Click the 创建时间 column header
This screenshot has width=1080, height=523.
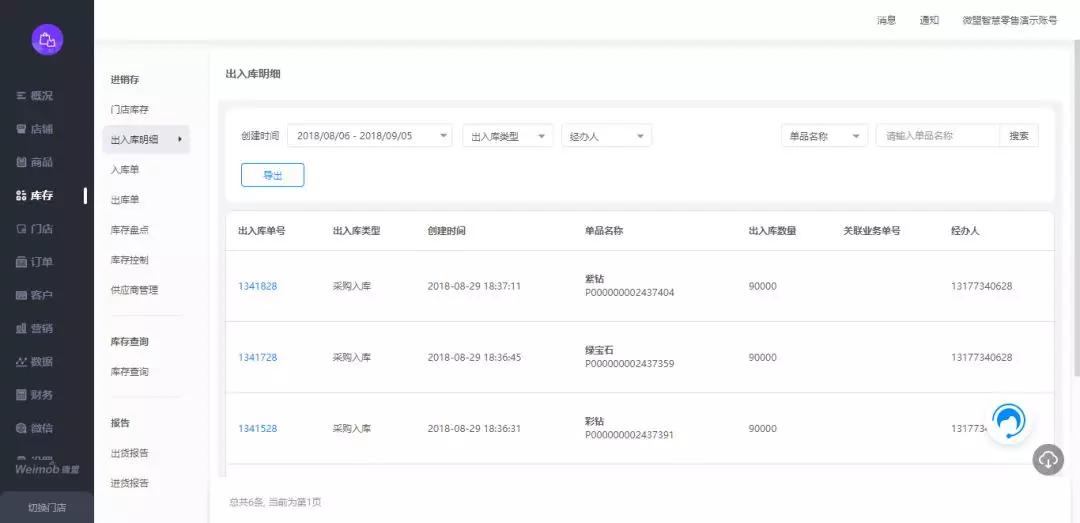point(446,231)
